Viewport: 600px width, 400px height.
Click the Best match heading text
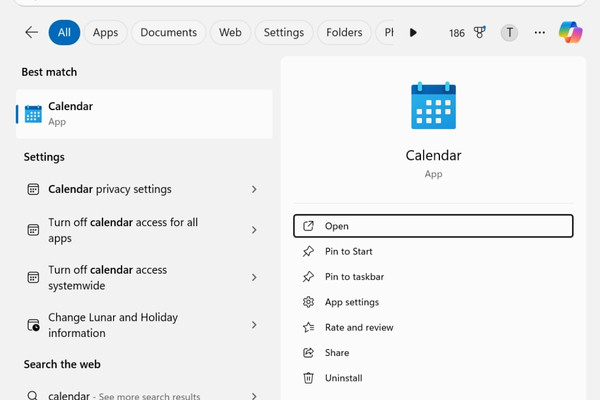point(49,72)
